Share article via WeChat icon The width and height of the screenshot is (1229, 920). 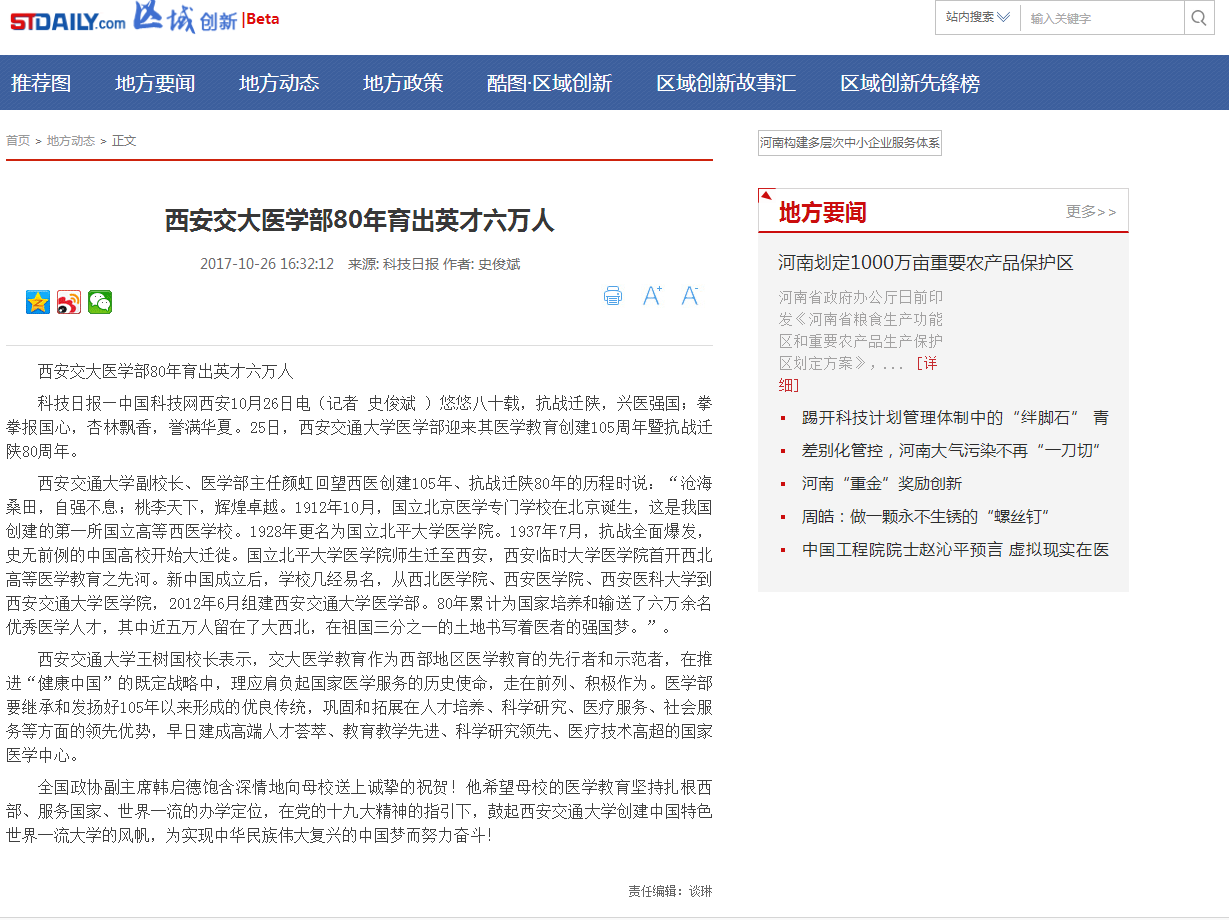click(100, 302)
